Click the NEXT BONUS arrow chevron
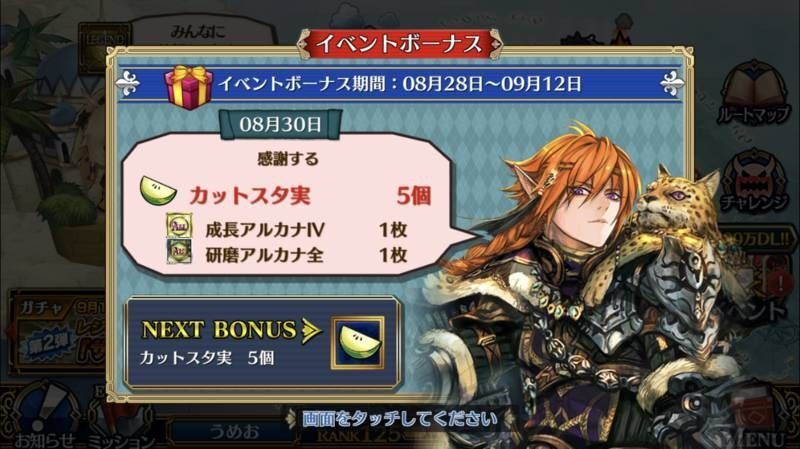 (310, 331)
